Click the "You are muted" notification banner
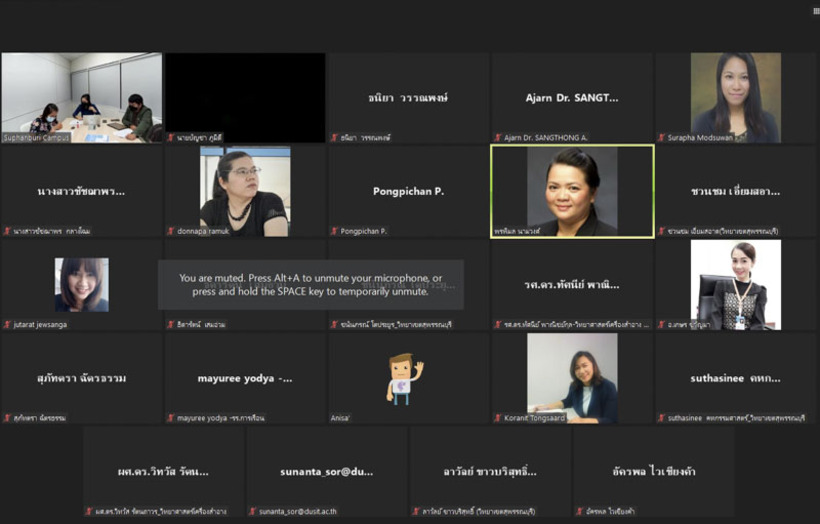 310,285
